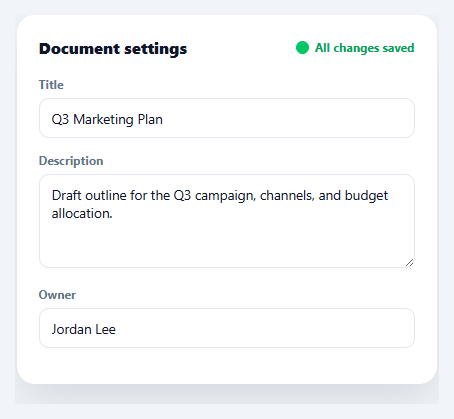Select the Owner input field
Image resolution: width=454 pixels, height=419 pixels.
coord(227,328)
